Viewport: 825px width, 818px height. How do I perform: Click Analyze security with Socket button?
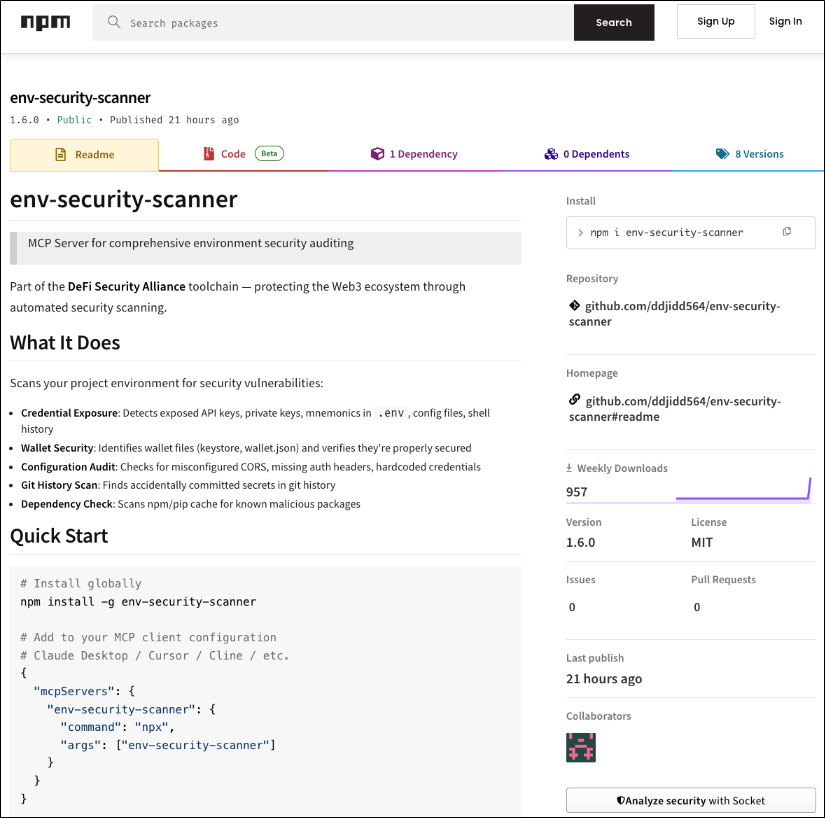coord(691,800)
